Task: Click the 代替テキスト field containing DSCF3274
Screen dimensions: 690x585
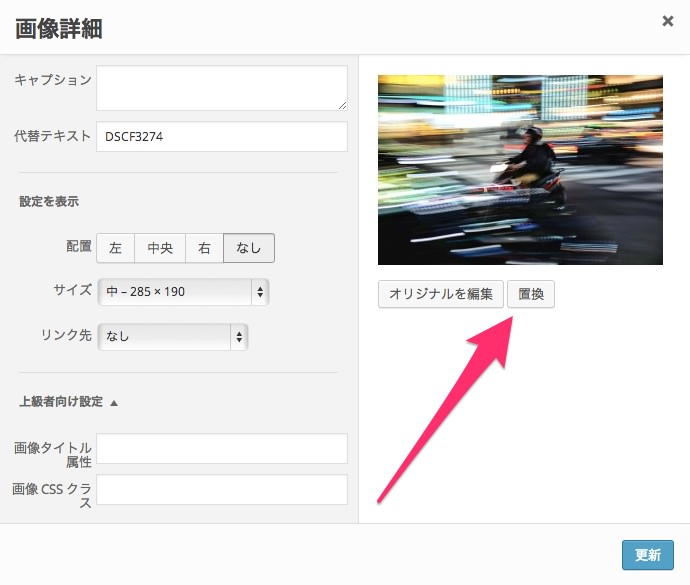Action: [222, 136]
